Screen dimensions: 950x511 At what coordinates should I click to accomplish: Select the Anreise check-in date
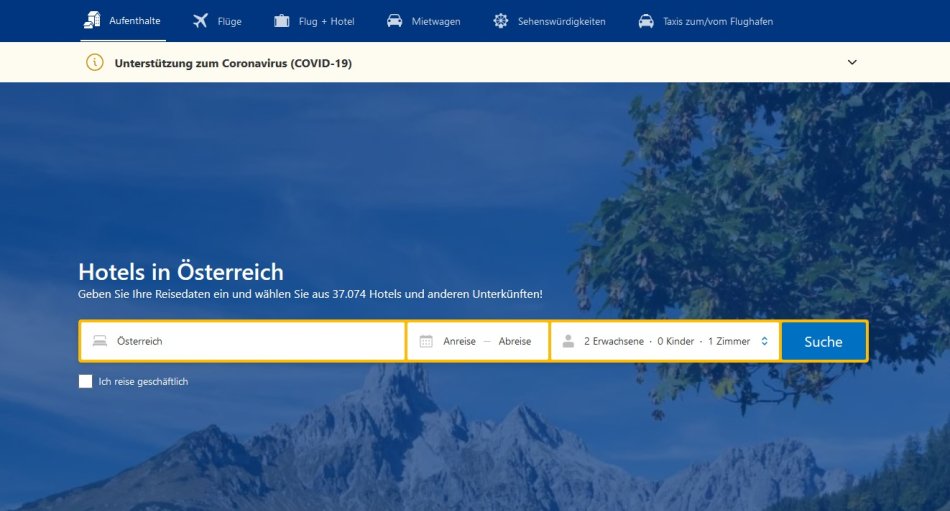click(459, 341)
